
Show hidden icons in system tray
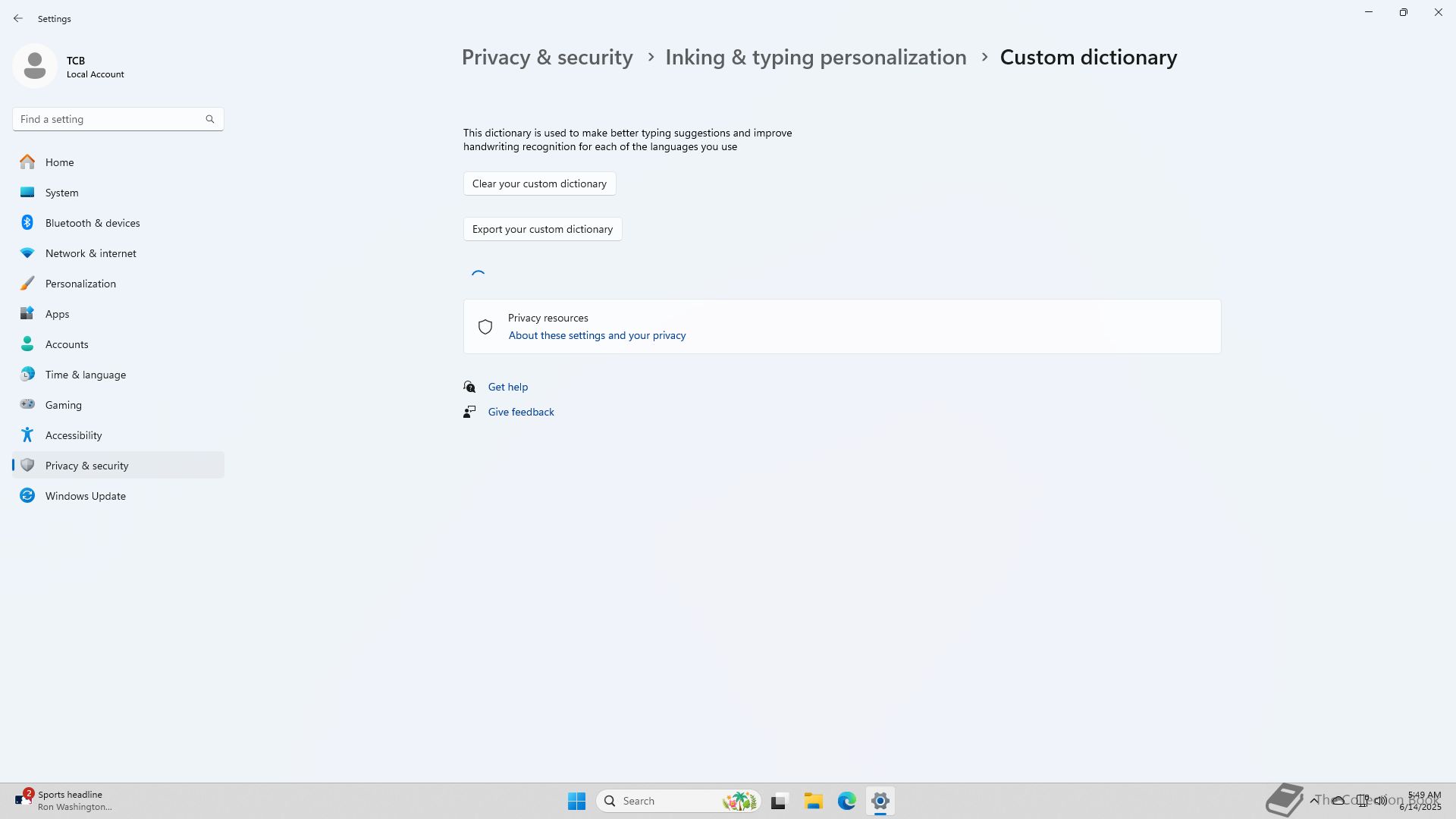tap(1314, 800)
